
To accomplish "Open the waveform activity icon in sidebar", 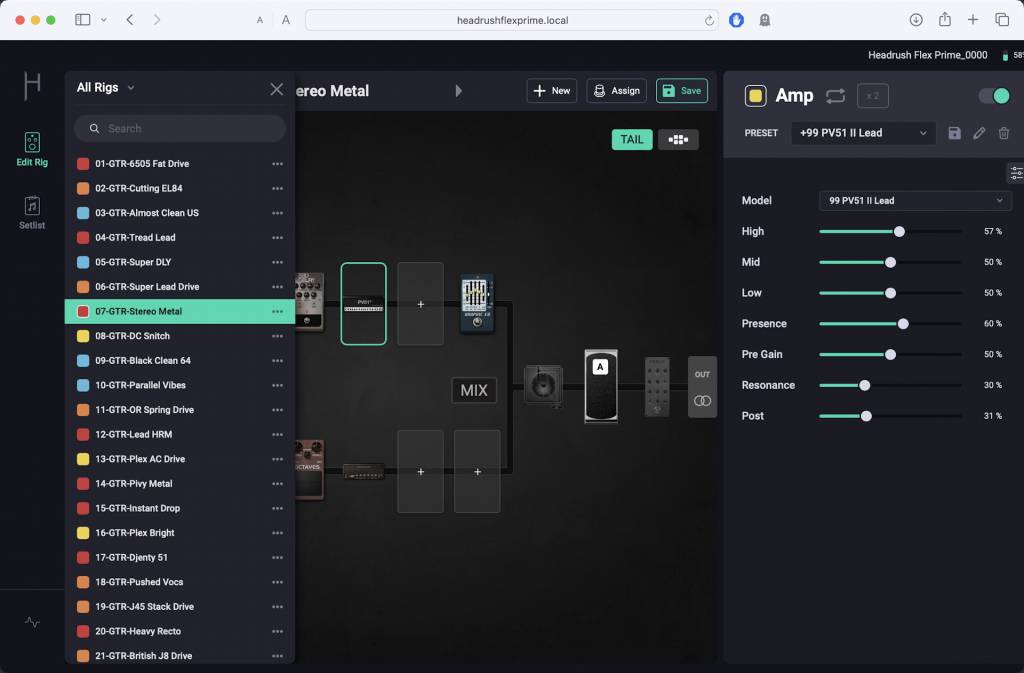I will pos(32,622).
